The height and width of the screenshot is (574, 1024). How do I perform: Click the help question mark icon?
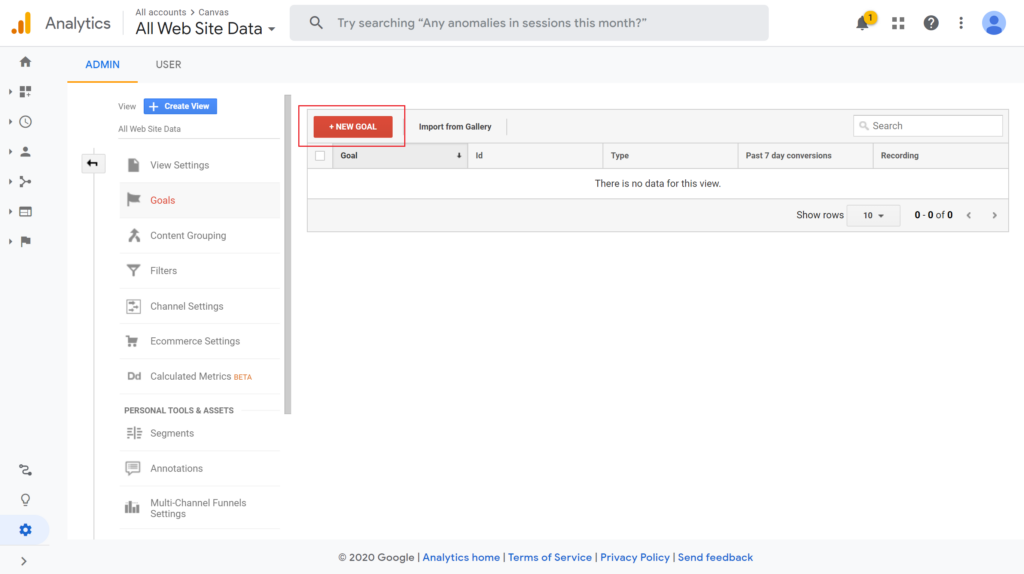click(931, 23)
